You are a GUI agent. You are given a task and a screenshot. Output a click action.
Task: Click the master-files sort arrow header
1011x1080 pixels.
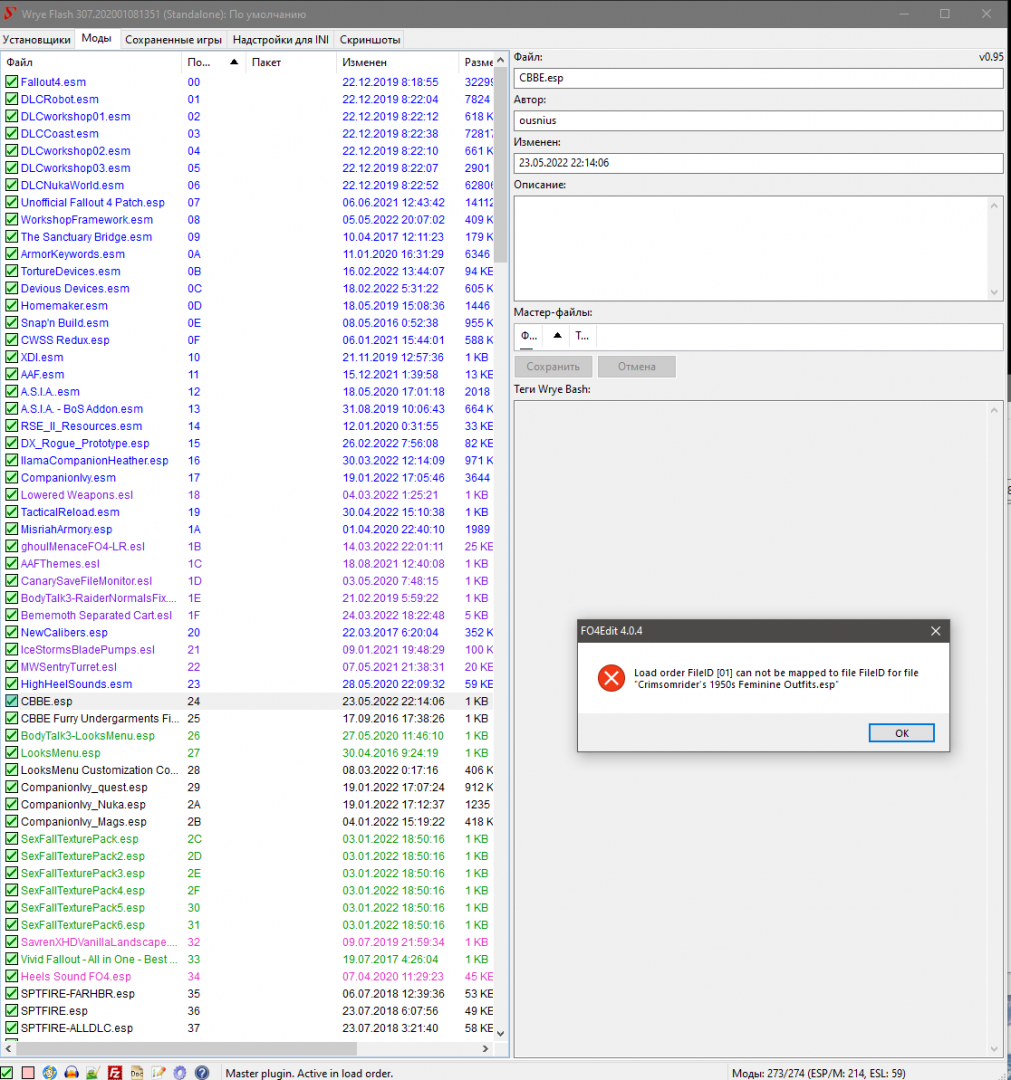click(x=557, y=336)
